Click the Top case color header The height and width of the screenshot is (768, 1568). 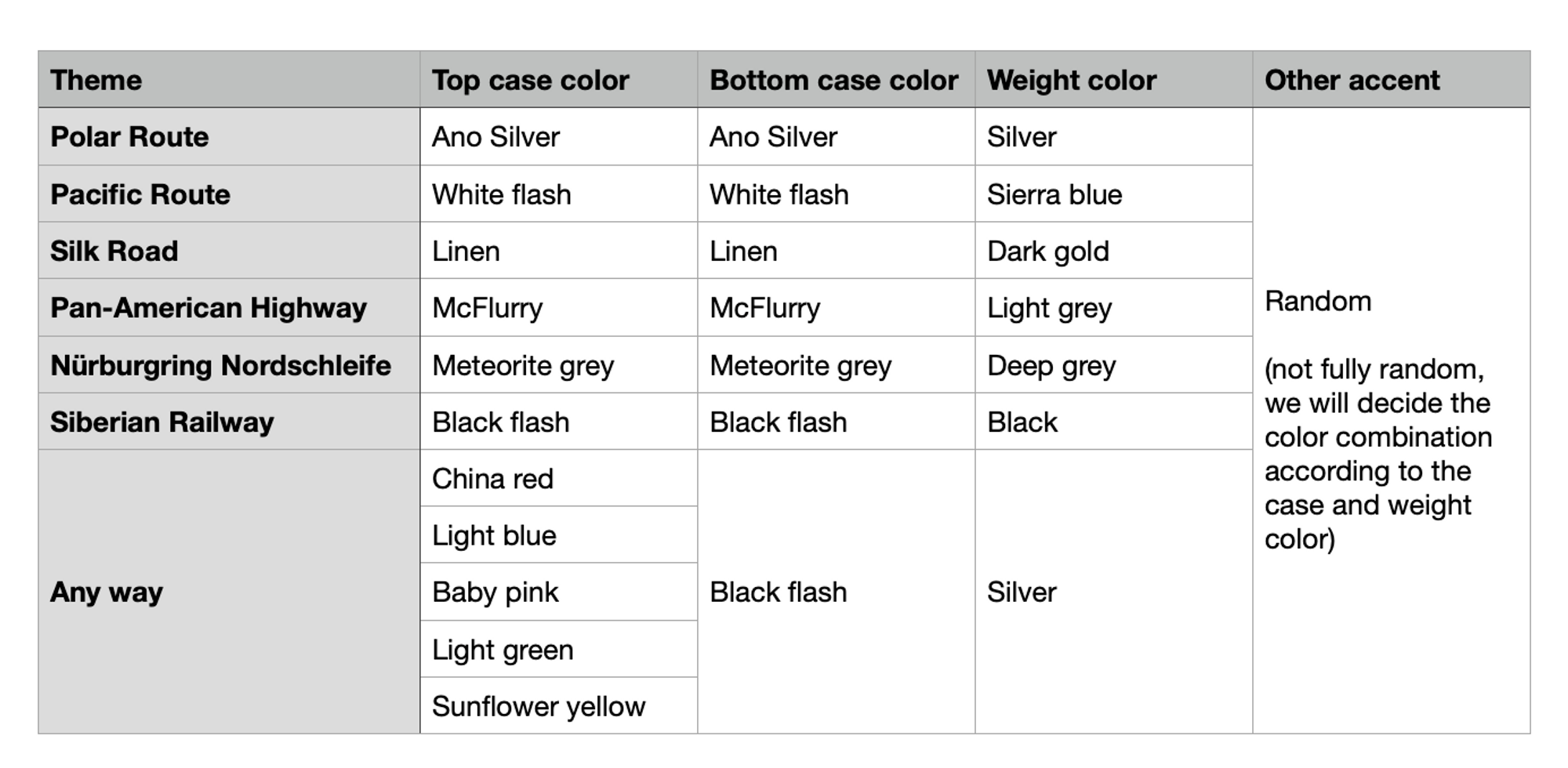click(531, 80)
